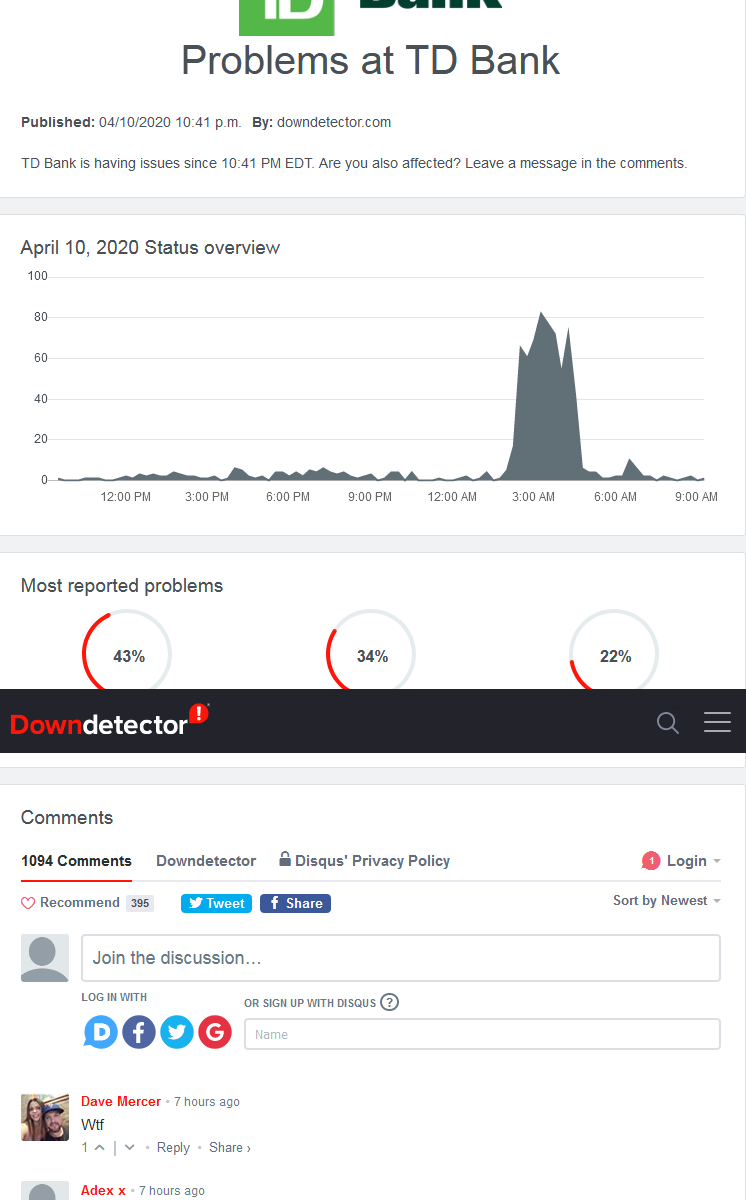The width and height of the screenshot is (746, 1200).
Task: Open Dave Mercer's profile photo
Action: click(x=45, y=1117)
